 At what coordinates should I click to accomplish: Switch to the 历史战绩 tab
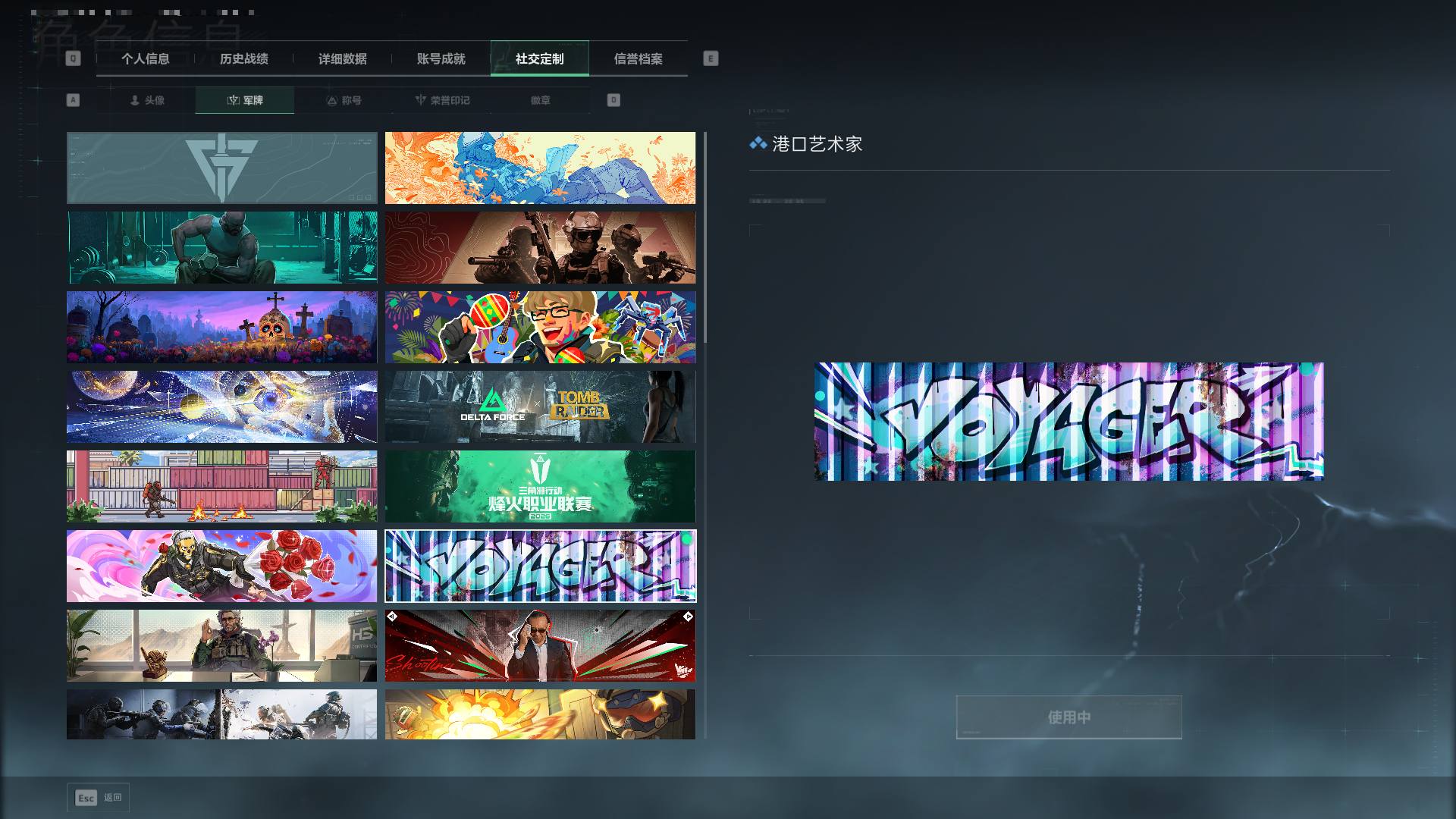[243, 59]
